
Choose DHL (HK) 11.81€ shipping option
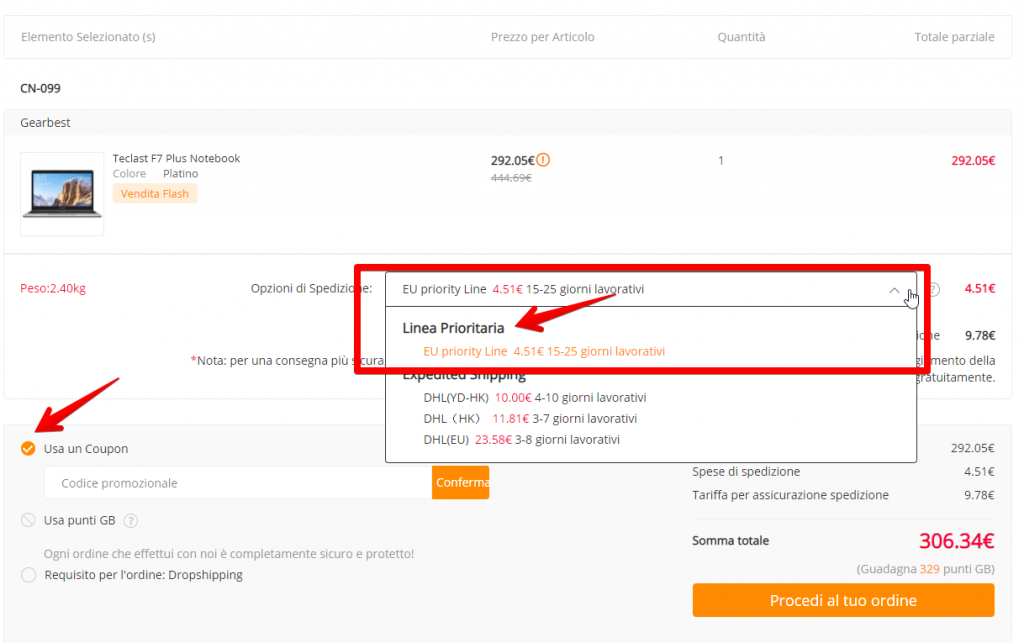tap(529, 418)
